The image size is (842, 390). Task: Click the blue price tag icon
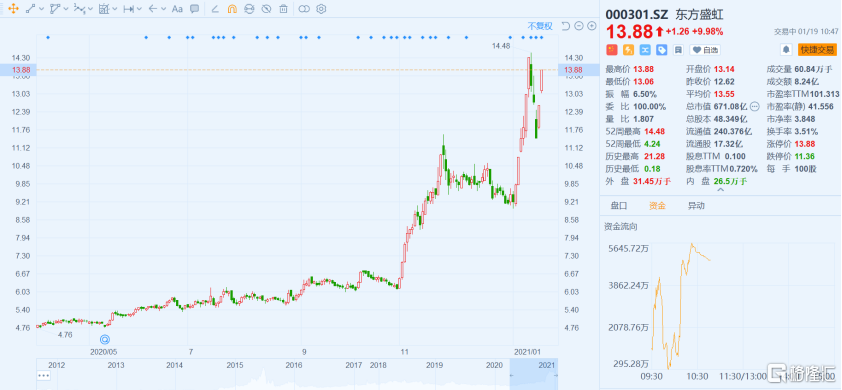click(x=662, y=50)
